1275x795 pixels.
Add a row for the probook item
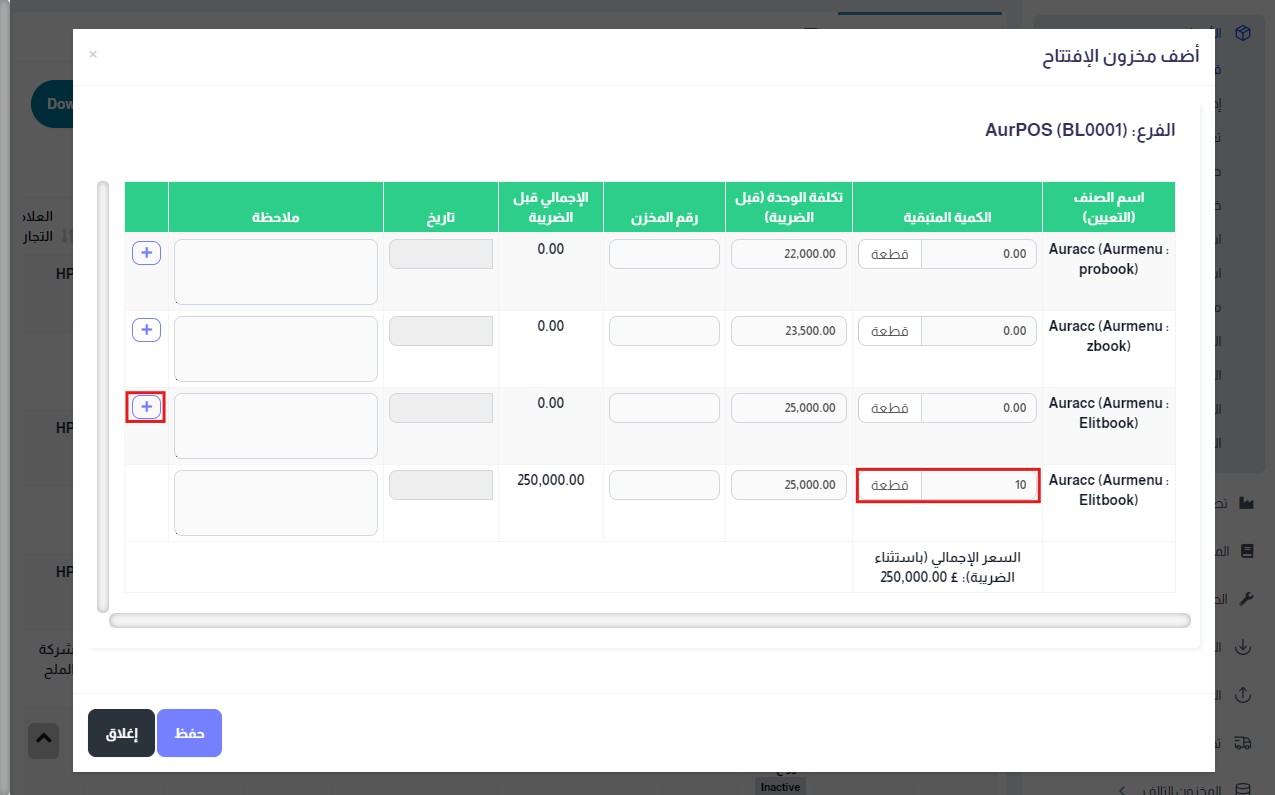[146, 254]
